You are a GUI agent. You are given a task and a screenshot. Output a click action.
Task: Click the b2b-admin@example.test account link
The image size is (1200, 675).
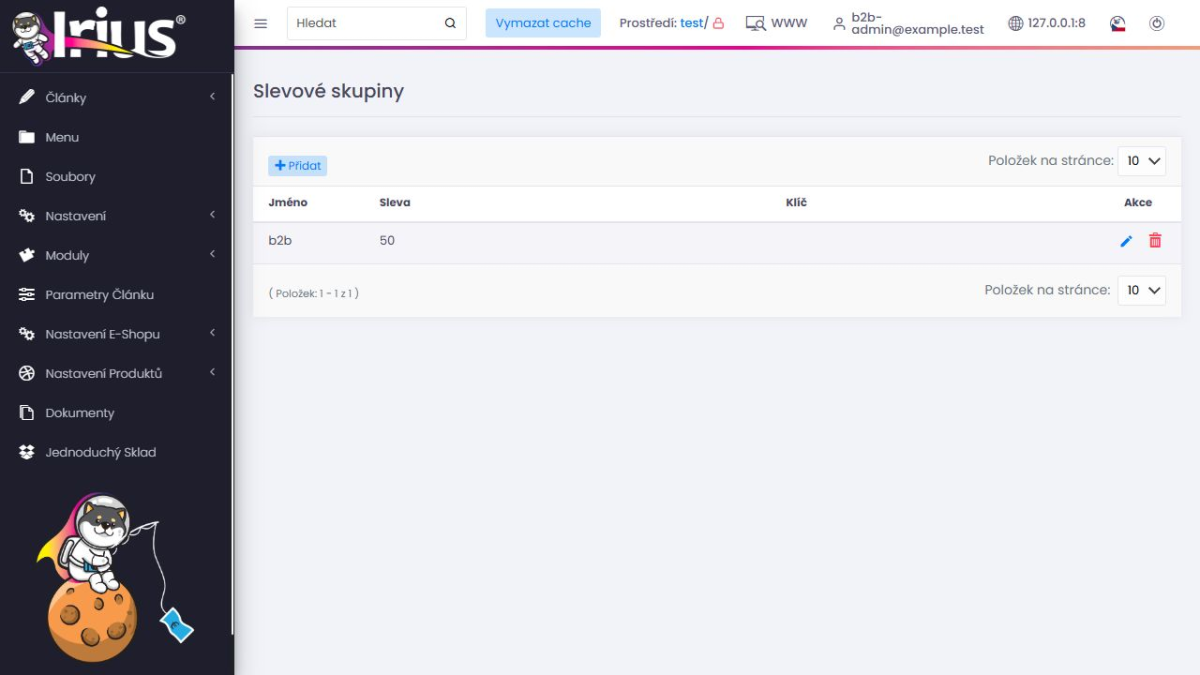tap(917, 23)
